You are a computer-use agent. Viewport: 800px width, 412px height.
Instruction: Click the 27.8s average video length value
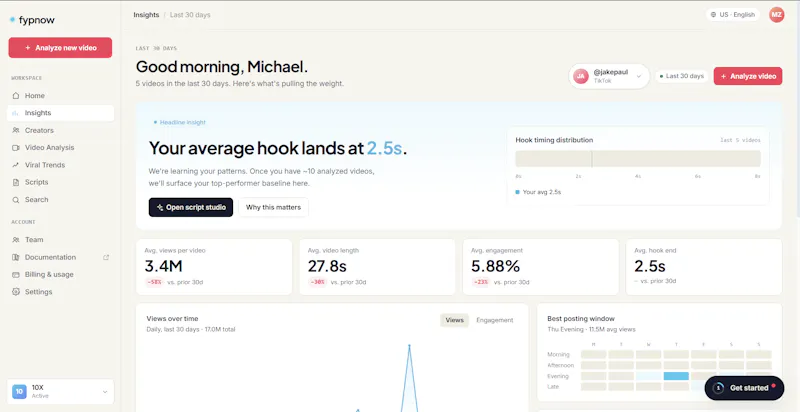(327, 266)
